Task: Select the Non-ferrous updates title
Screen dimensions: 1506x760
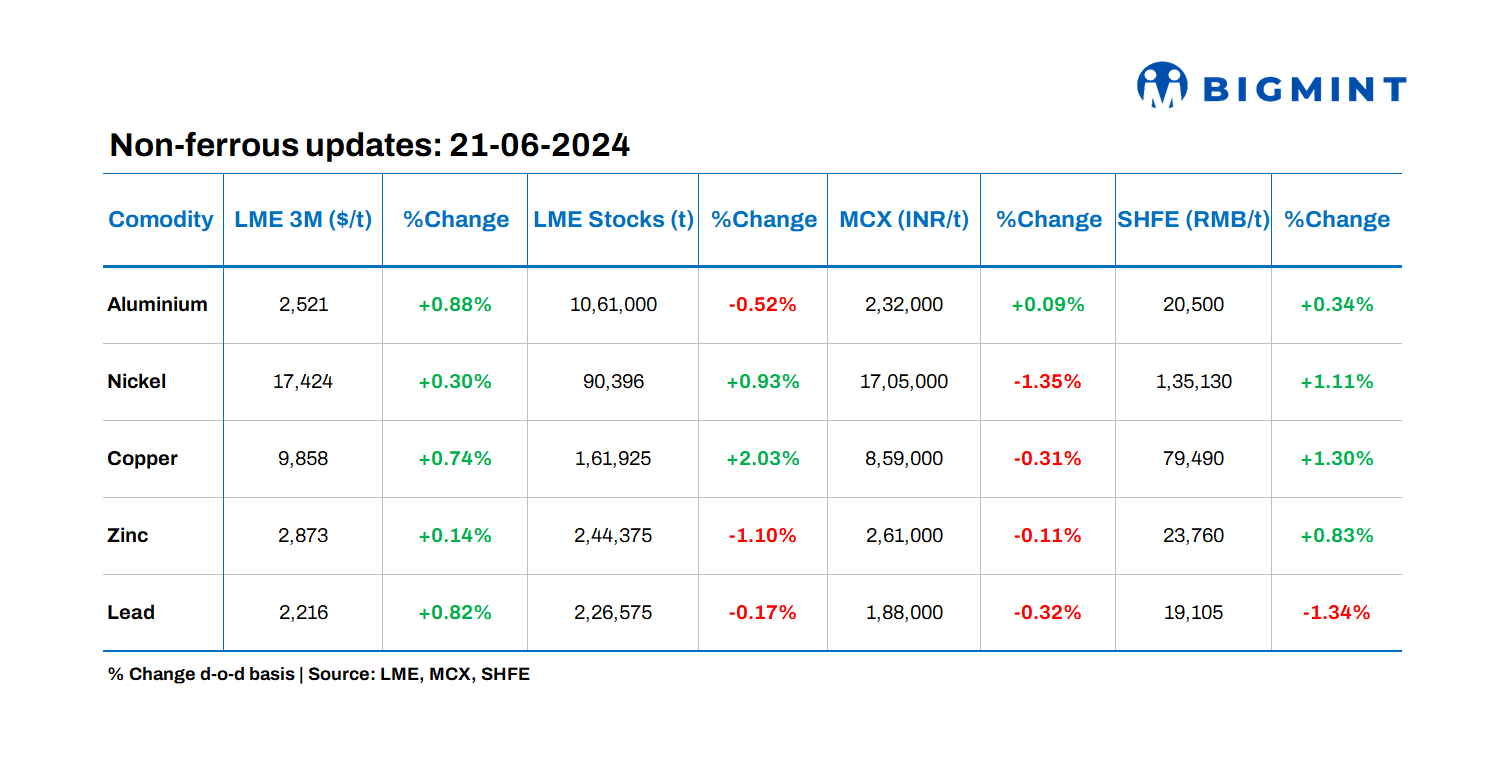Action: pyautogui.click(x=369, y=145)
